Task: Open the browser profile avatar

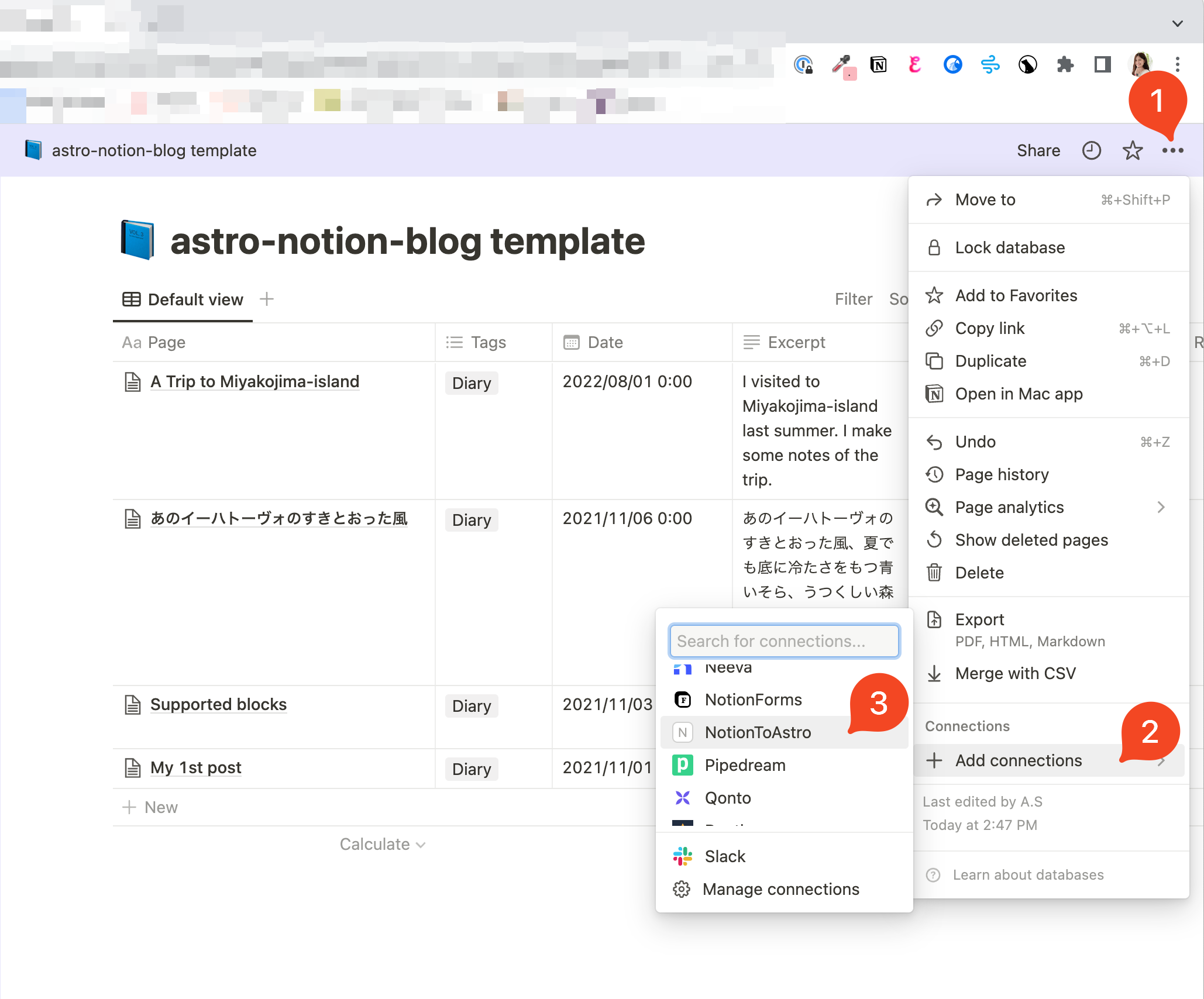Action: pyautogui.click(x=1141, y=64)
